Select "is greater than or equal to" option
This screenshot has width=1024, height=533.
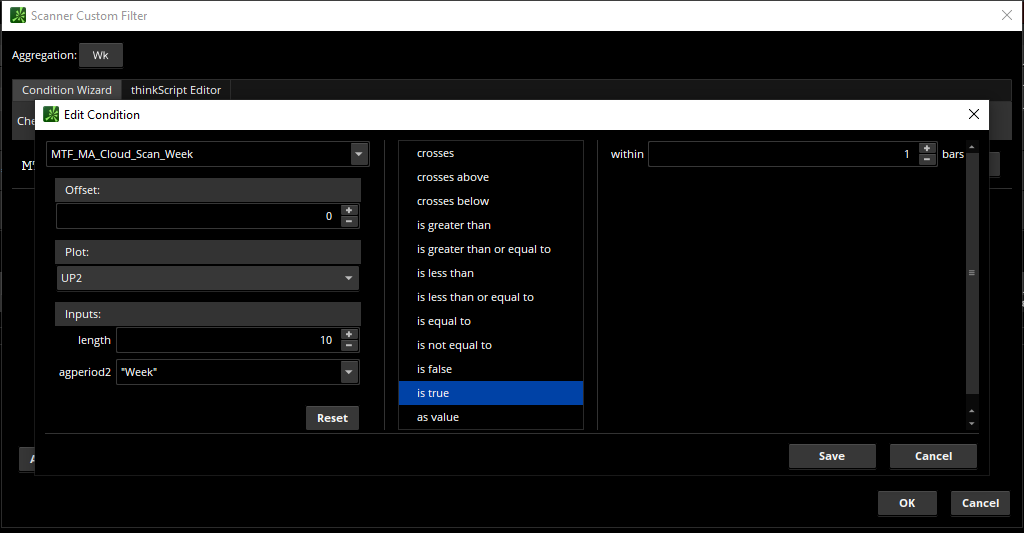coord(483,249)
